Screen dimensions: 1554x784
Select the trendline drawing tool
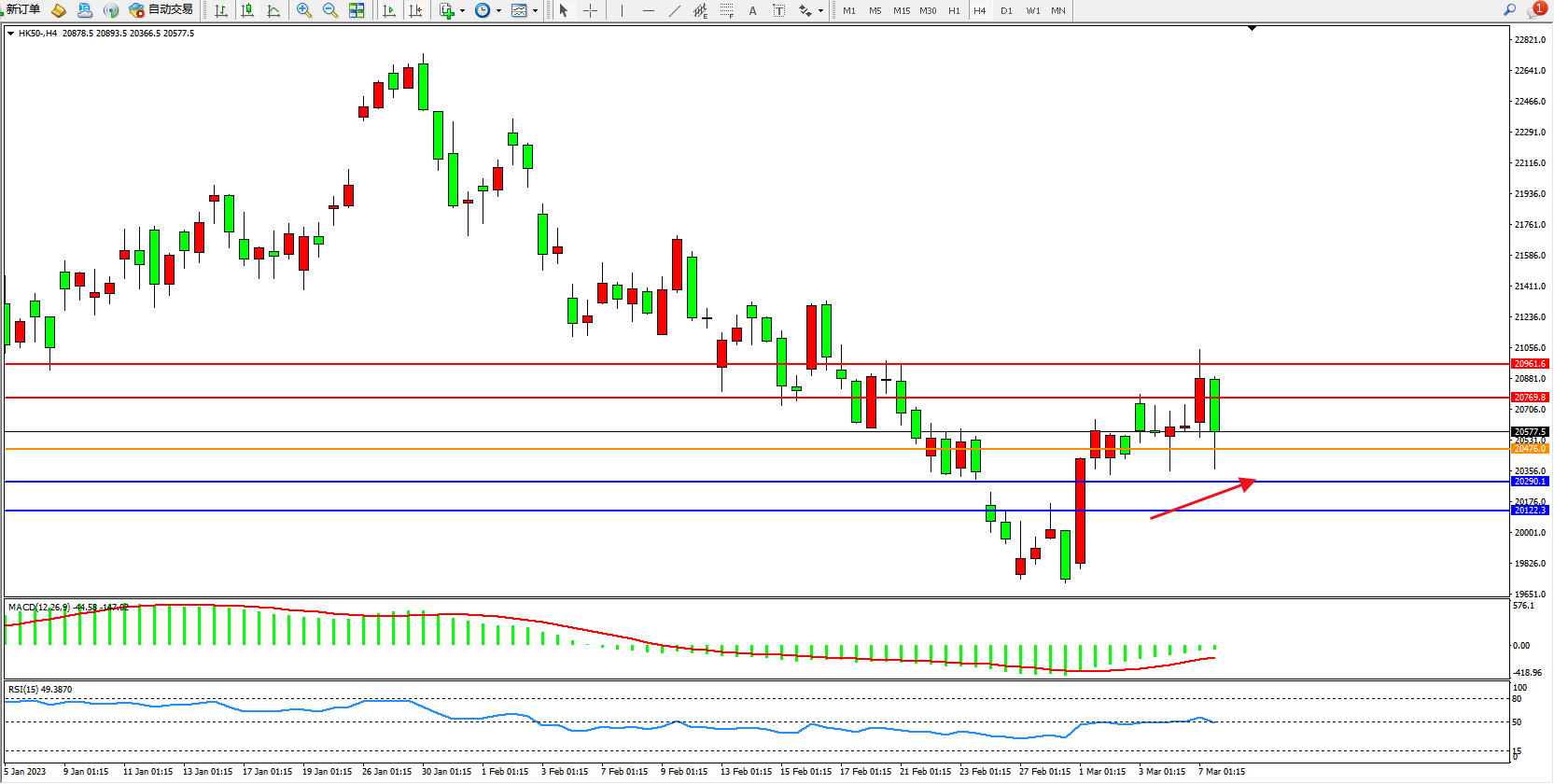click(674, 10)
